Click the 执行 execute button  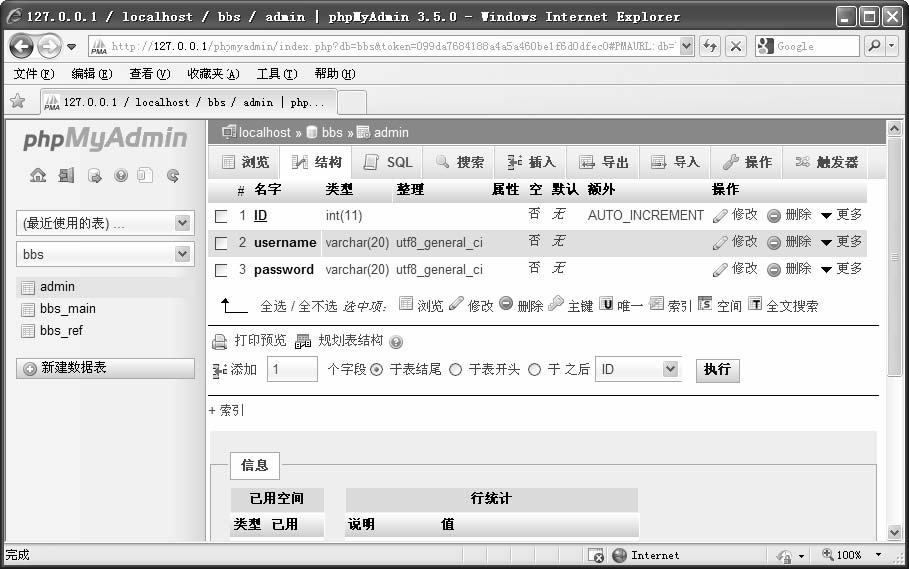(x=717, y=370)
